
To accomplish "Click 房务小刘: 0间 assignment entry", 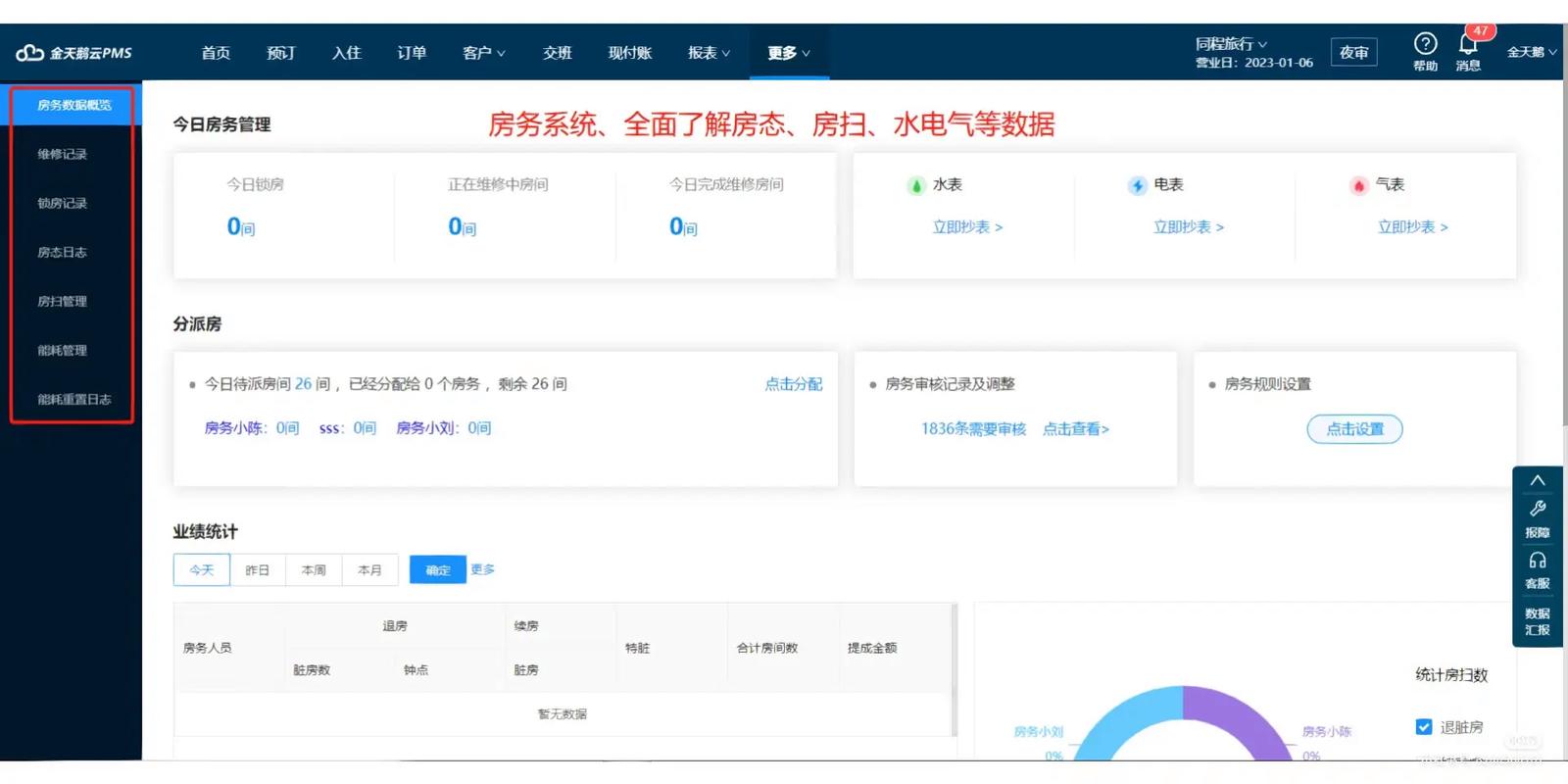I will coord(444,428).
